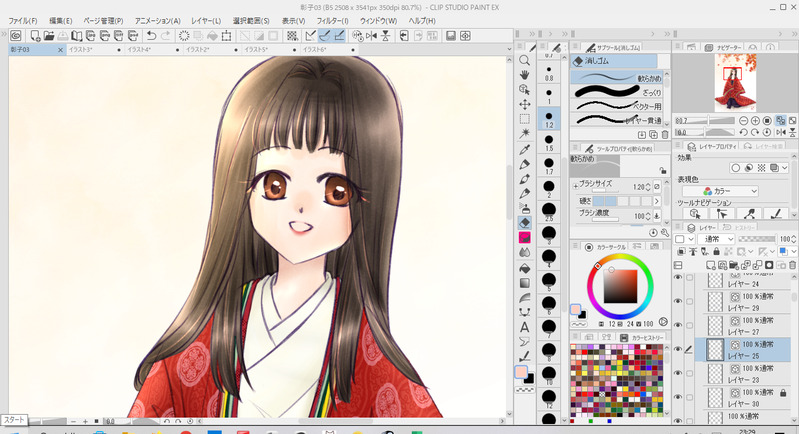
Task: Select the Operation object tool
Action: pos(524,90)
